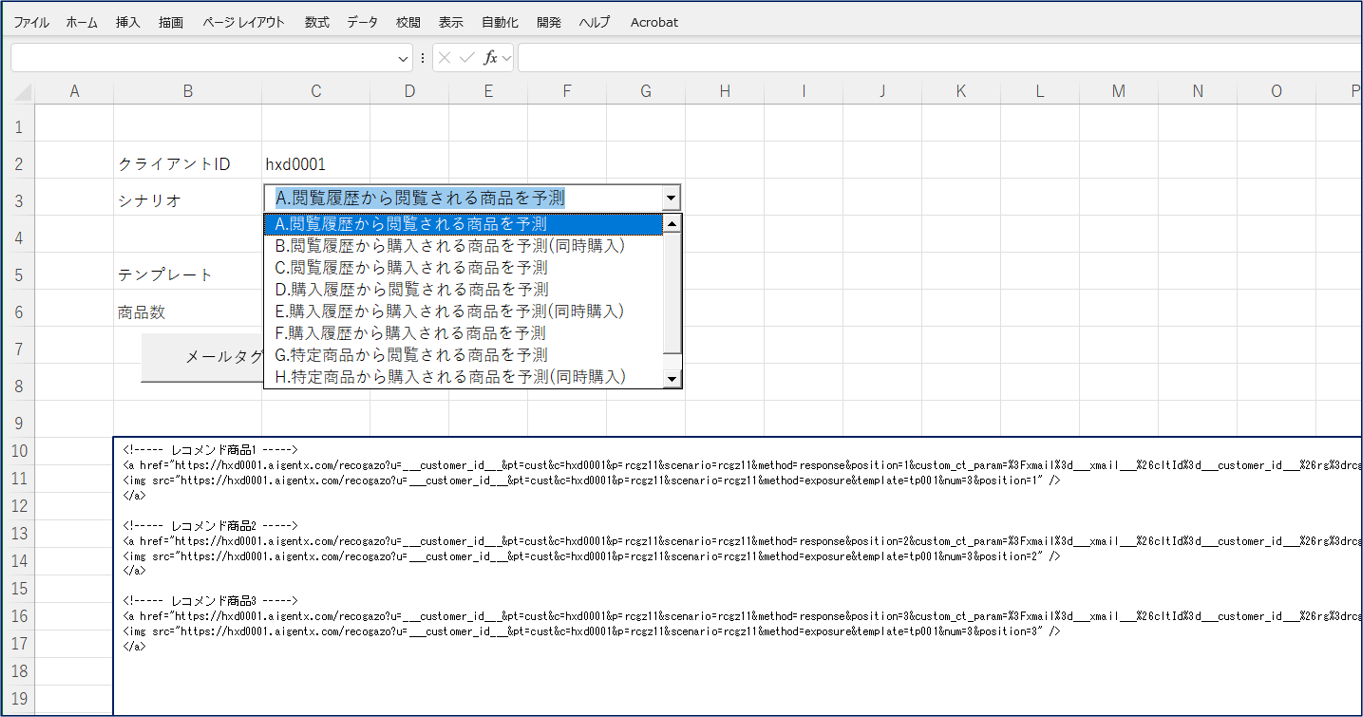Screen dimensions: 1363x717
Task: Click the レコメンド商品3 comment line
Action: (210, 601)
